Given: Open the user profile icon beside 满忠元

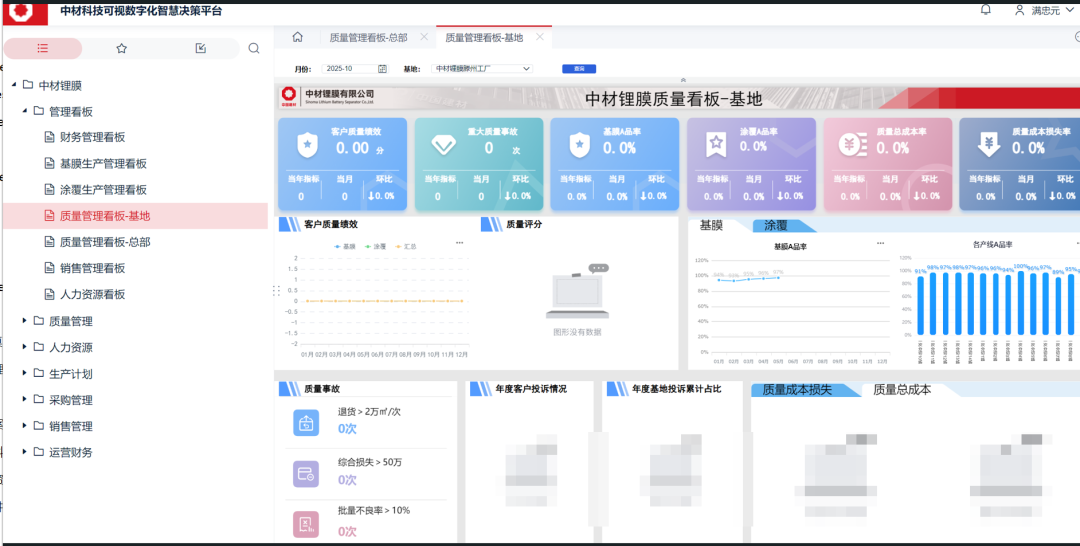Looking at the screenshot, I should (x=1020, y=10).
